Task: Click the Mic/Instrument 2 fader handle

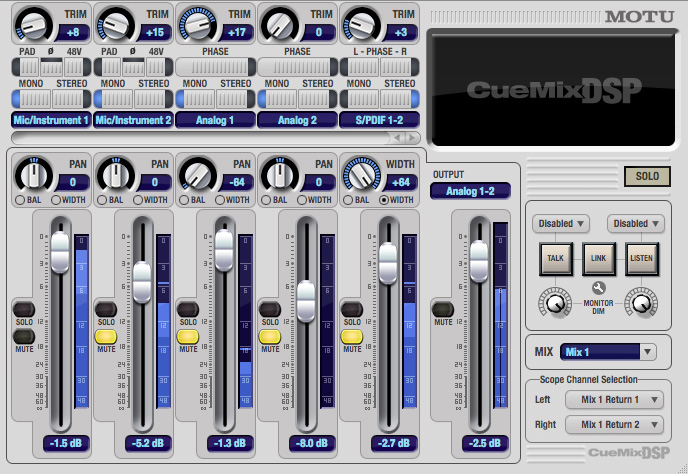Action: pyautogui.click(x=143, y=274)
